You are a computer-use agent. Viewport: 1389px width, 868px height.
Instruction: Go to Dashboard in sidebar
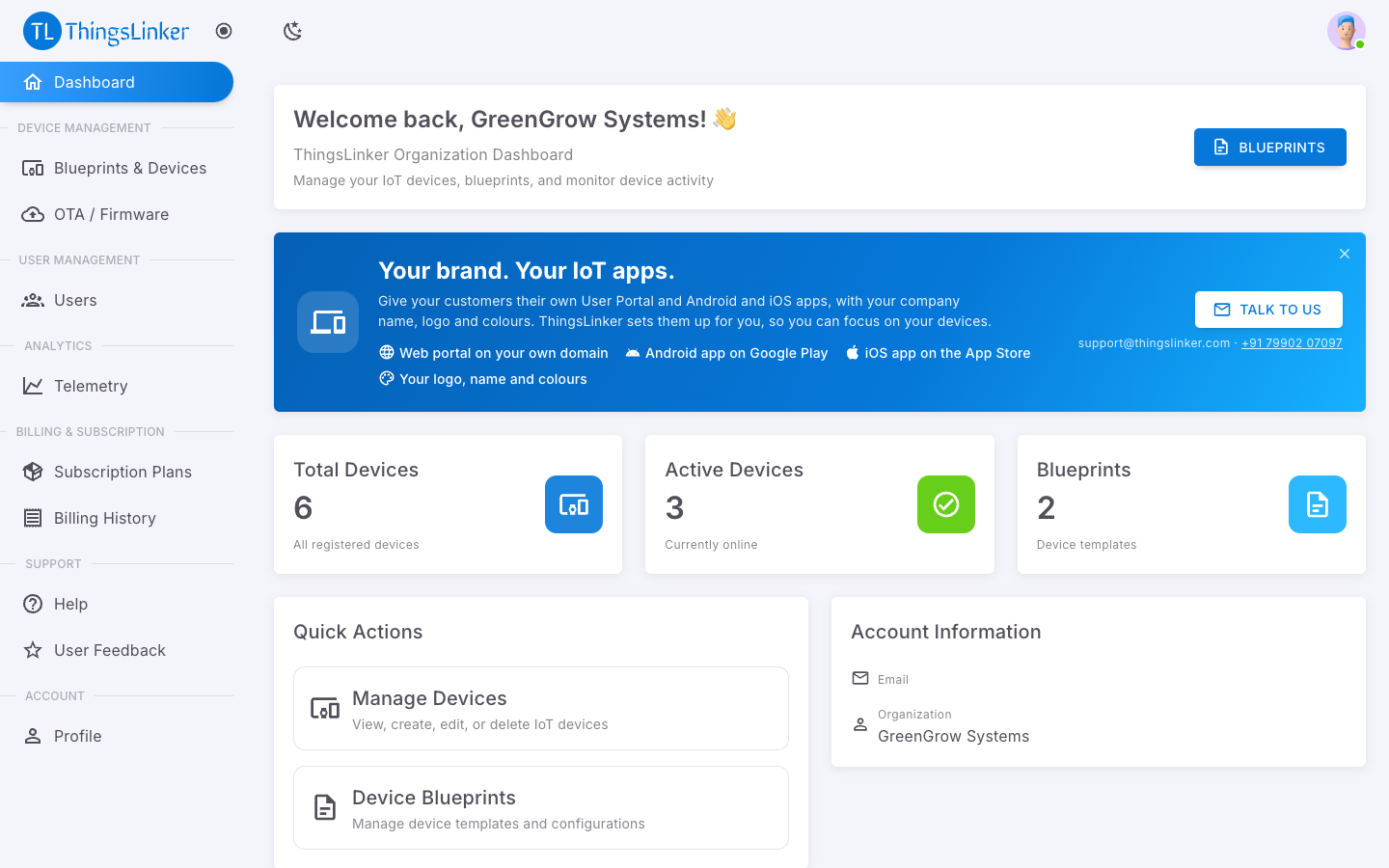pos(117,82)
